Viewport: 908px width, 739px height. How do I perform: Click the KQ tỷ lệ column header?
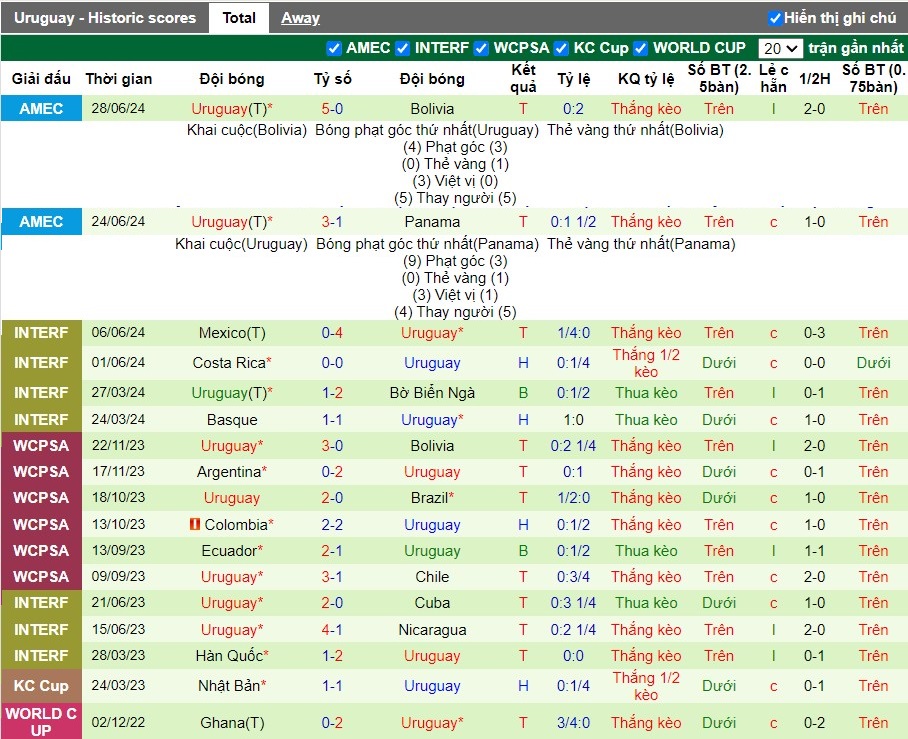tap(646, 79)
